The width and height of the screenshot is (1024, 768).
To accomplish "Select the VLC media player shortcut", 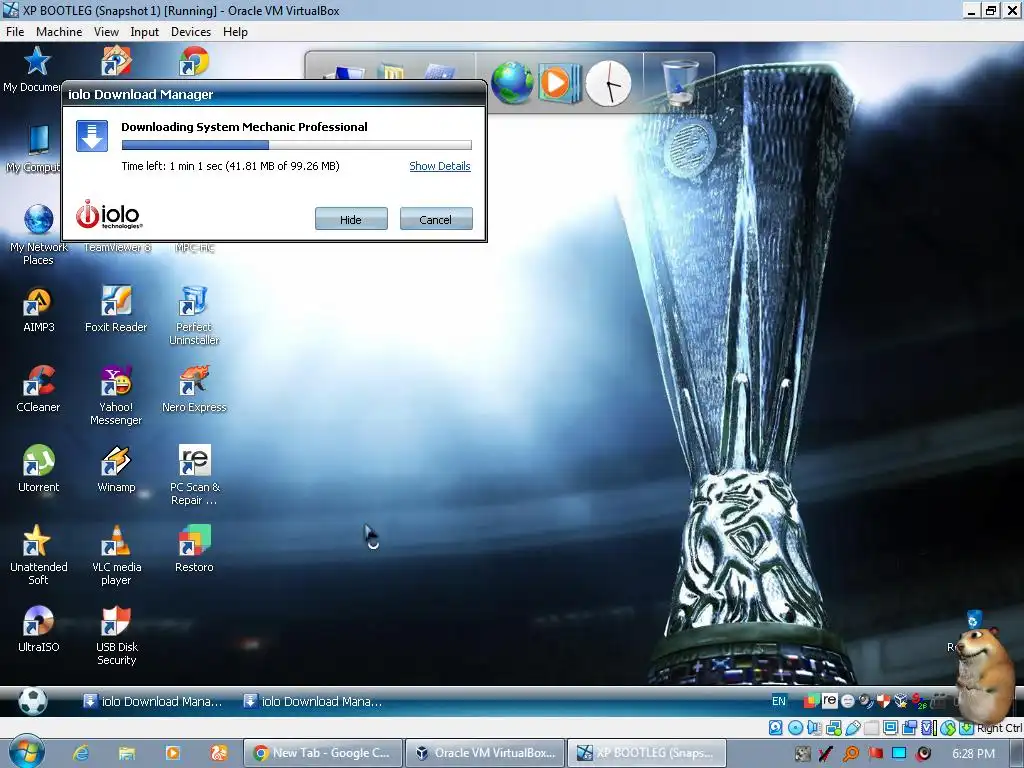I will point(116,541).
